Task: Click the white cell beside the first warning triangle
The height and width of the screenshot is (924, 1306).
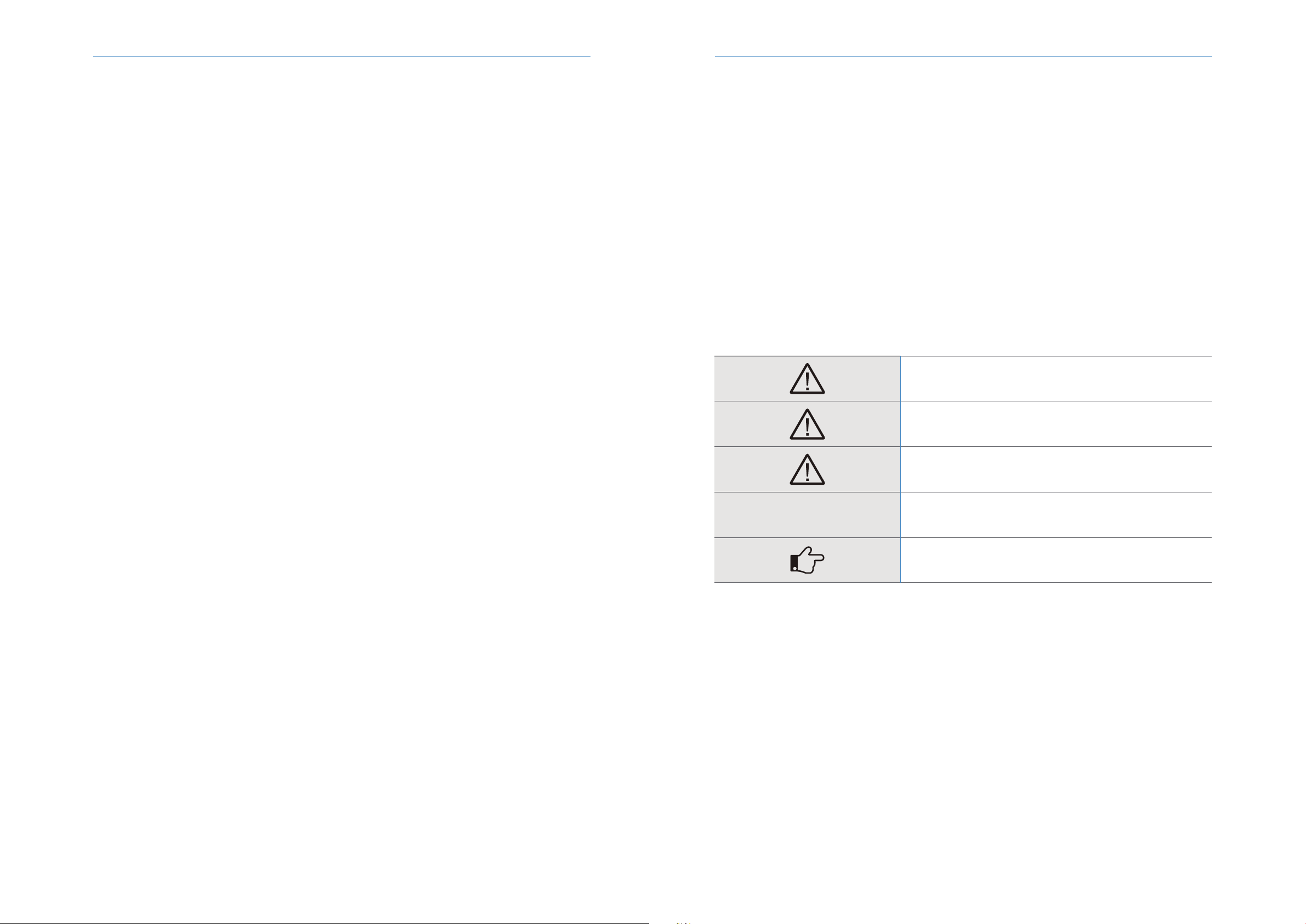Action: tap(1057, 379)
